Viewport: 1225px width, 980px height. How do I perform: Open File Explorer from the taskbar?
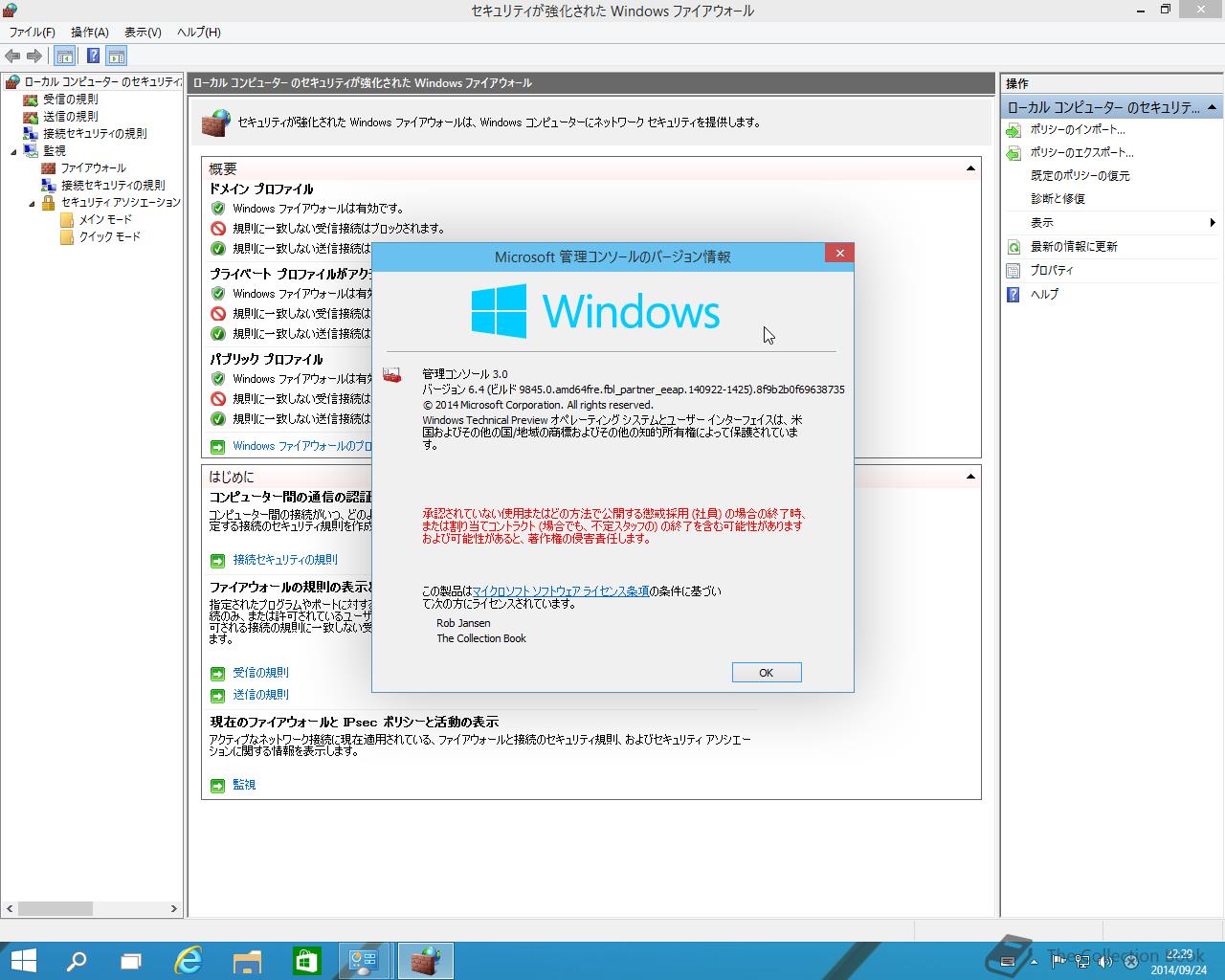coord(248,961)
